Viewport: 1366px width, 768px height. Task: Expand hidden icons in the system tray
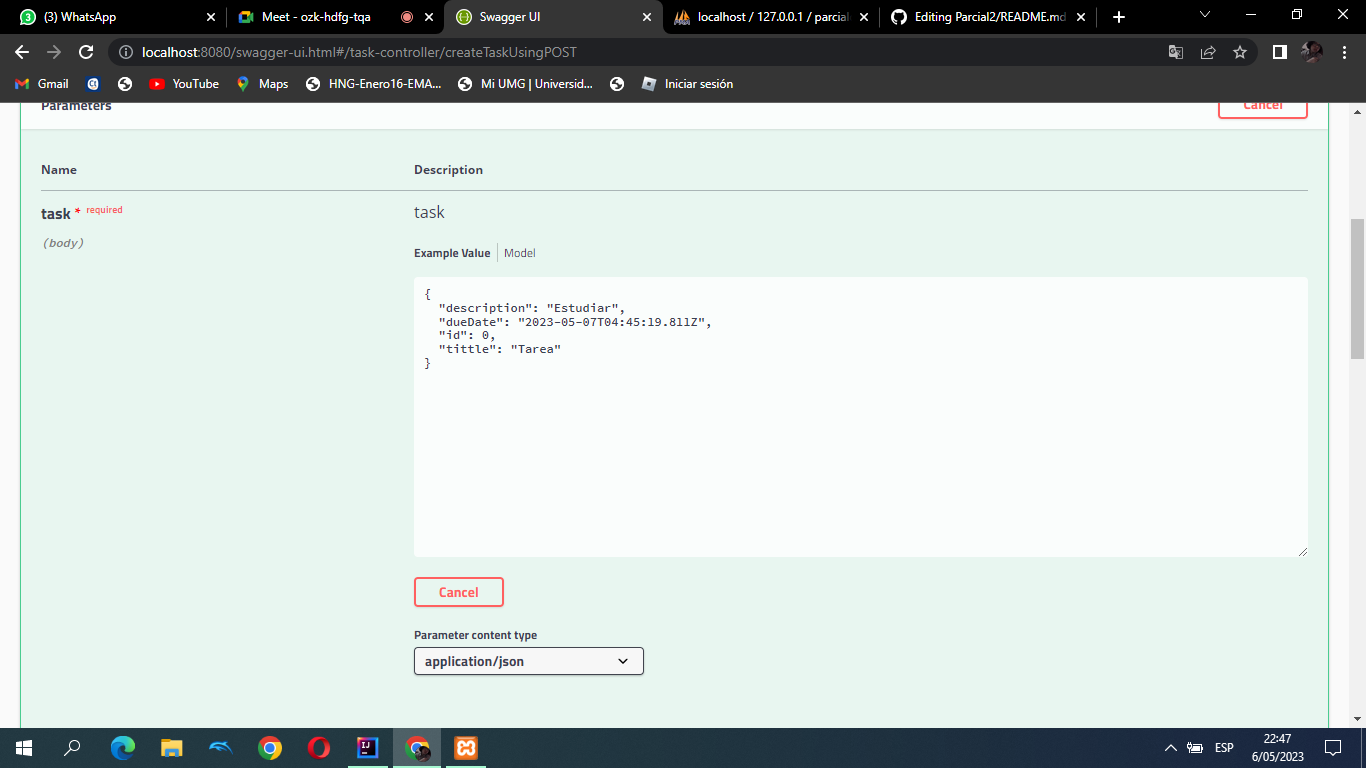pos(1169,747)
